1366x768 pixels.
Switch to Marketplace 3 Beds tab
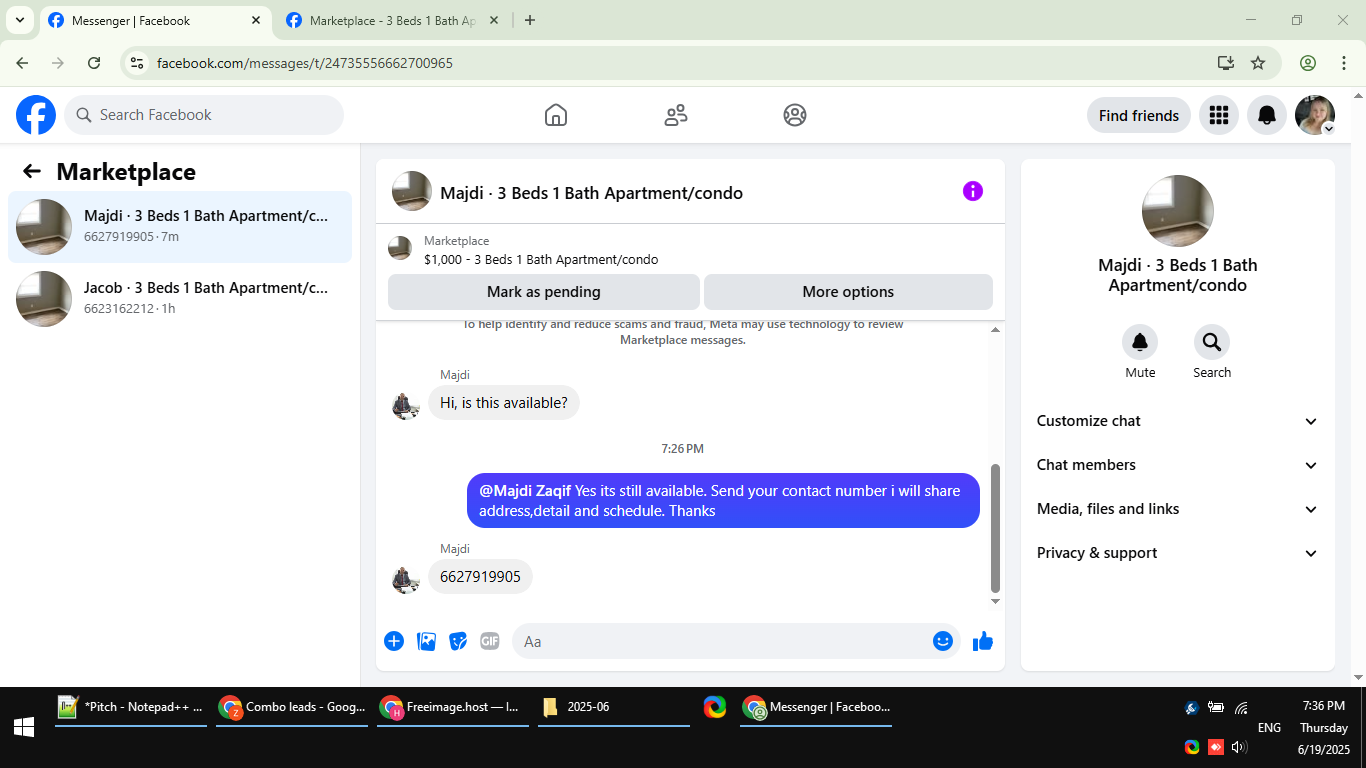click(394, 20)
